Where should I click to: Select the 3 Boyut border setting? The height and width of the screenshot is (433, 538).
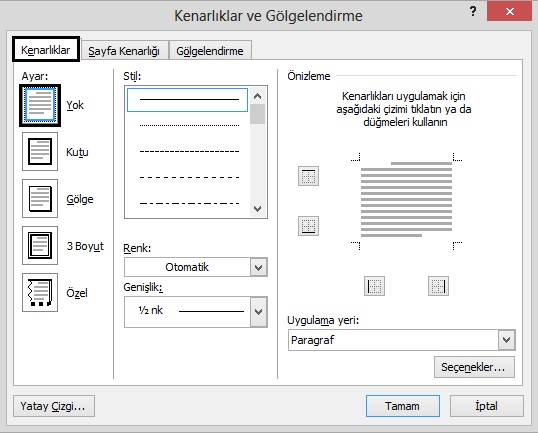coord(40,245)
